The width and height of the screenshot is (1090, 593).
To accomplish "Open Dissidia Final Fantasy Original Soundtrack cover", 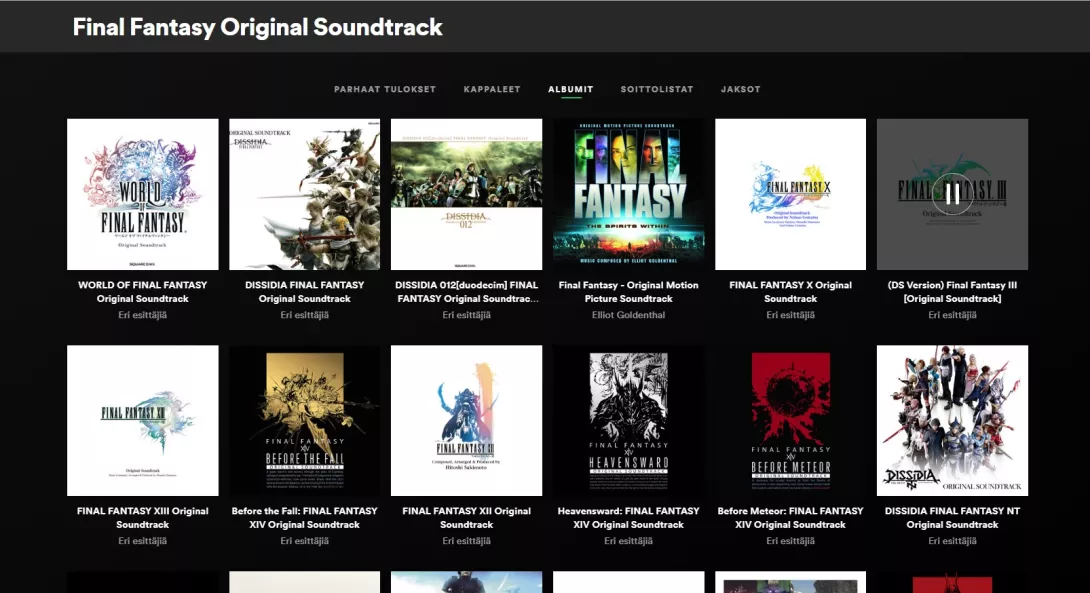I will tap(304, 194).
